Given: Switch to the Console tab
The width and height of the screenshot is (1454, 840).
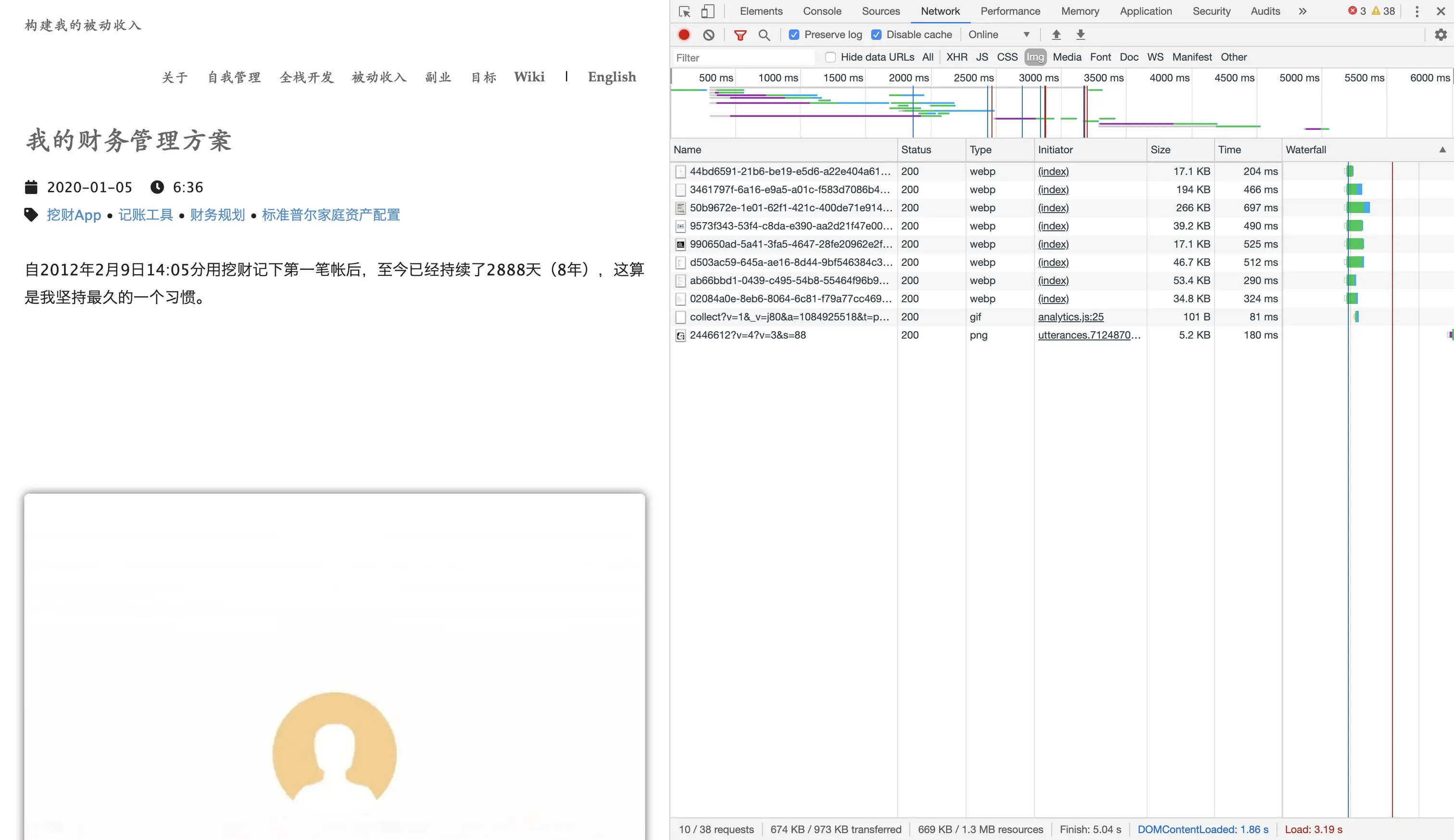Looking at the screenshot, I should point(822,11).
